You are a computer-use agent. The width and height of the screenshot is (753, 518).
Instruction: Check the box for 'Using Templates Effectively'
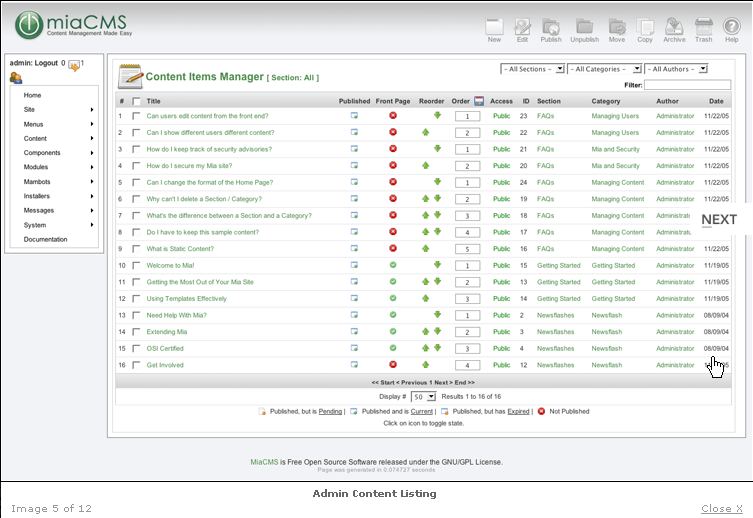136,299
